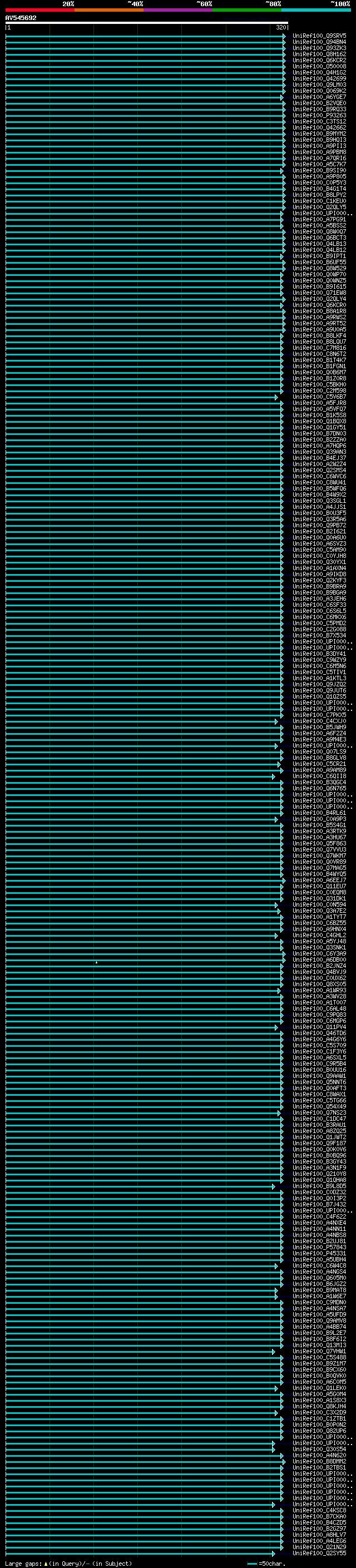Select hit UniRef100_Q21N29

pos(319,1547)
